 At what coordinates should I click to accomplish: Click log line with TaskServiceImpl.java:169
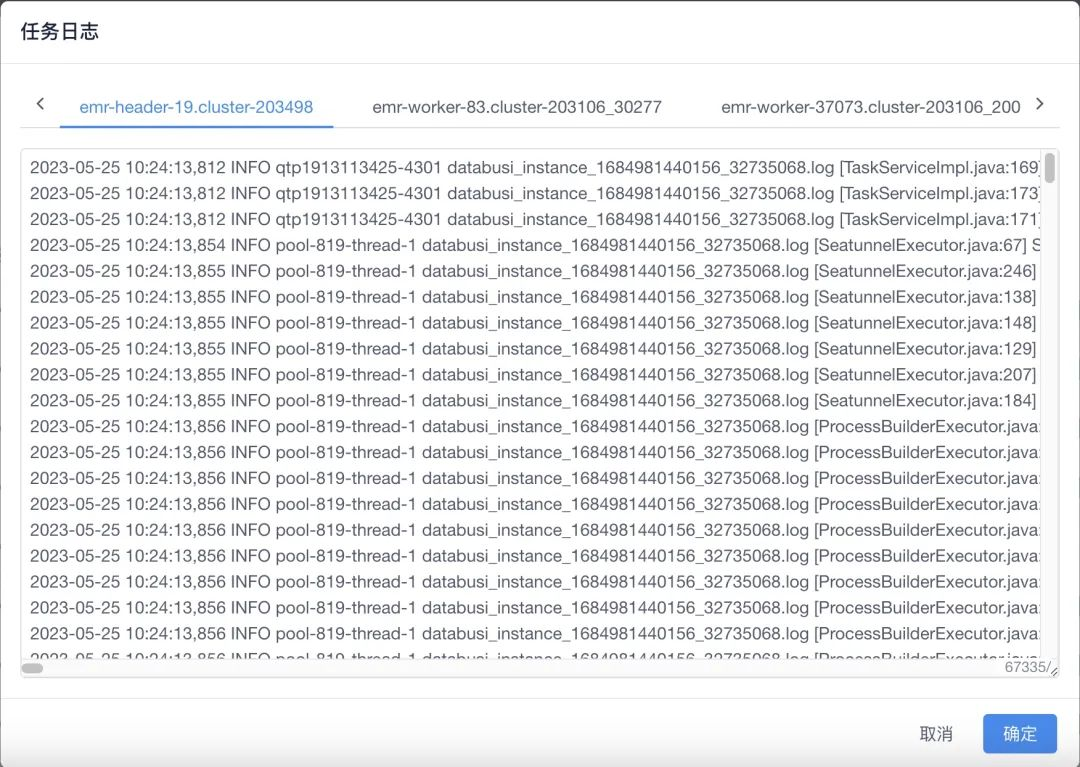click(x=534, y=167)
